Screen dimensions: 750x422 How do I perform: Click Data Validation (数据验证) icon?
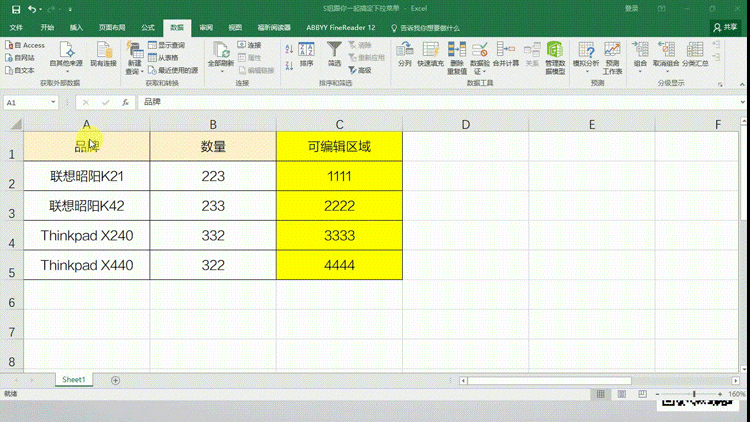pos(480,50)
